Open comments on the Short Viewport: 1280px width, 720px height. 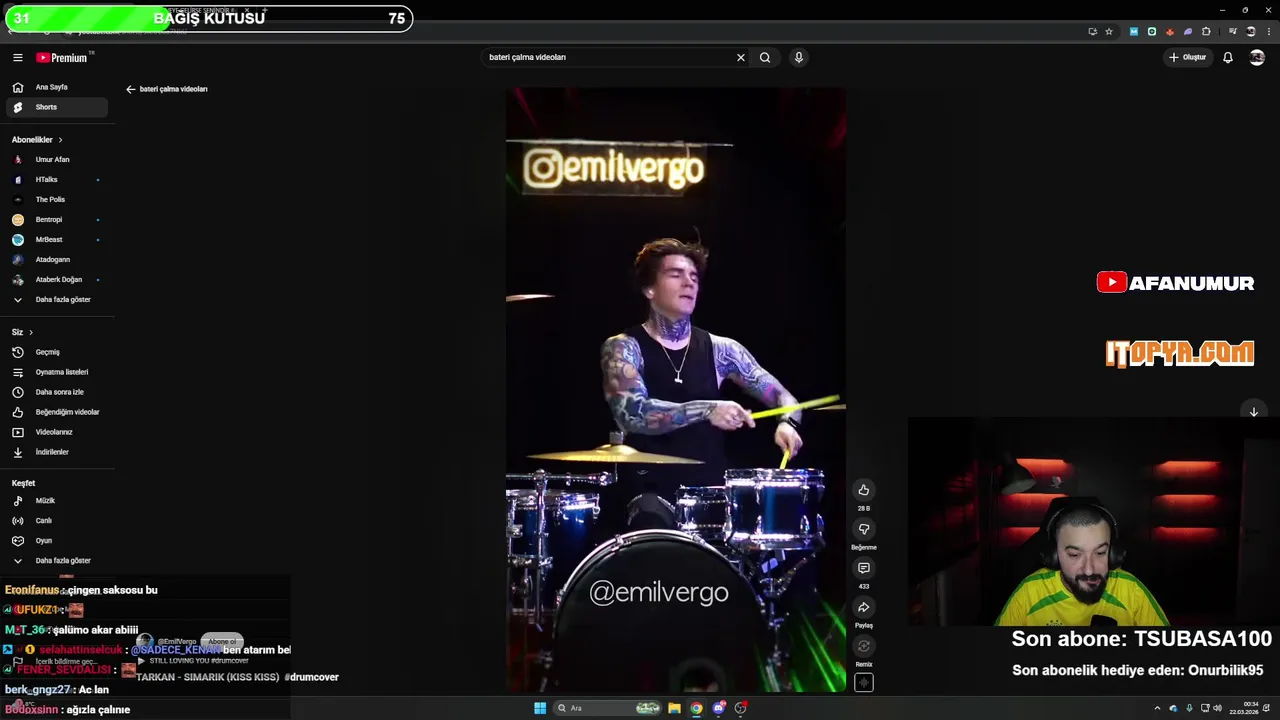(864, 568)
